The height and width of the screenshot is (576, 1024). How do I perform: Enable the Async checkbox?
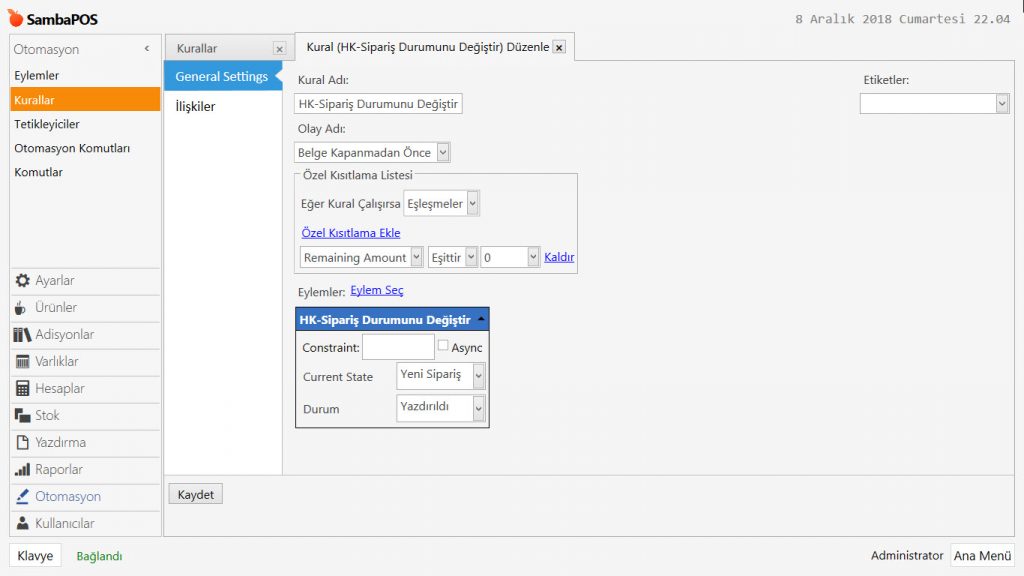pos(443,346)
